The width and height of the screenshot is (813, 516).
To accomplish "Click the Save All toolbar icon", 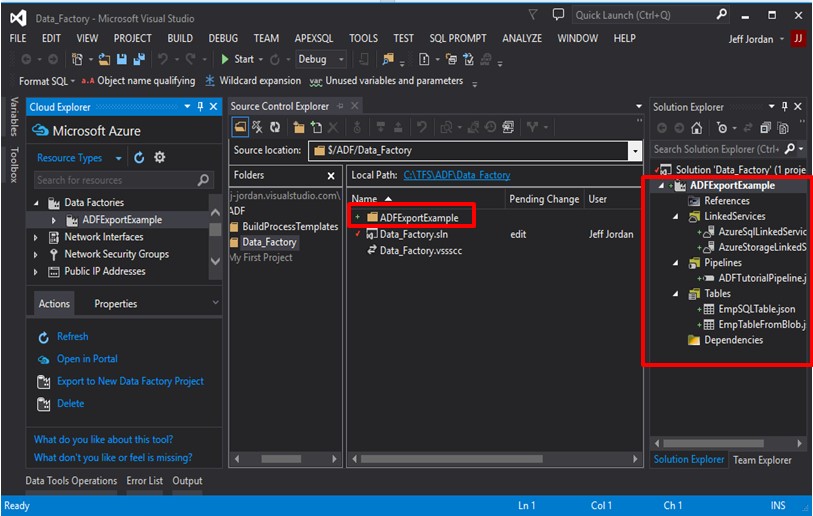I will point(138,60).
